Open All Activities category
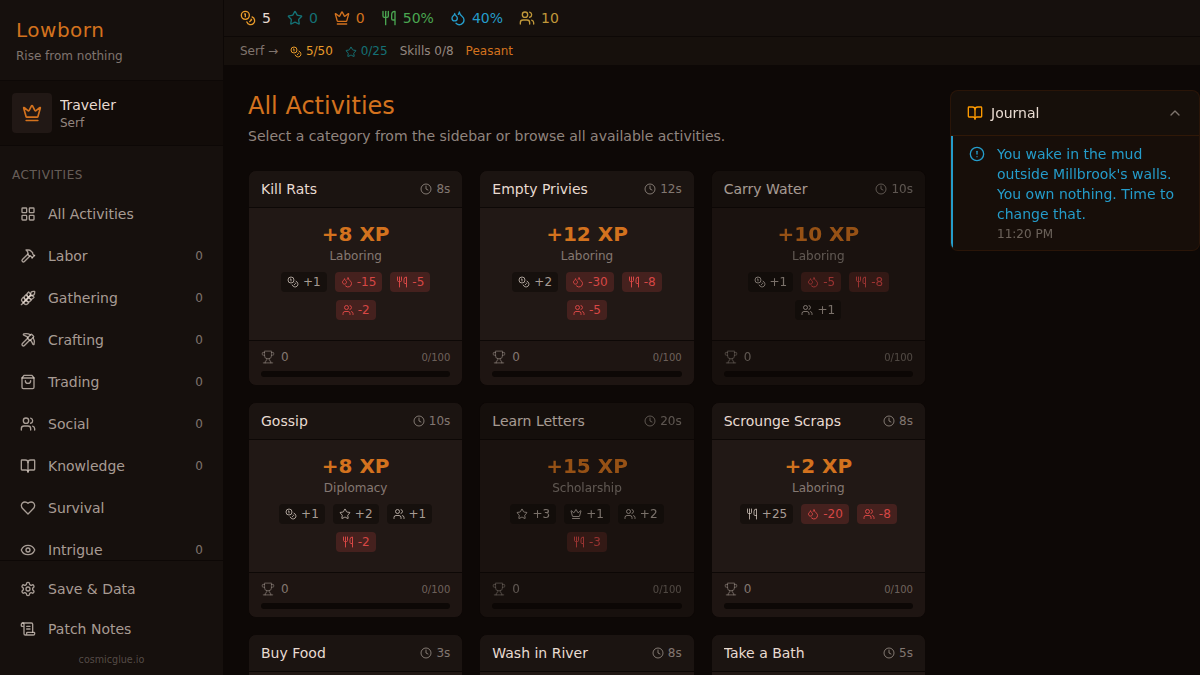 [x=111, y=214]
